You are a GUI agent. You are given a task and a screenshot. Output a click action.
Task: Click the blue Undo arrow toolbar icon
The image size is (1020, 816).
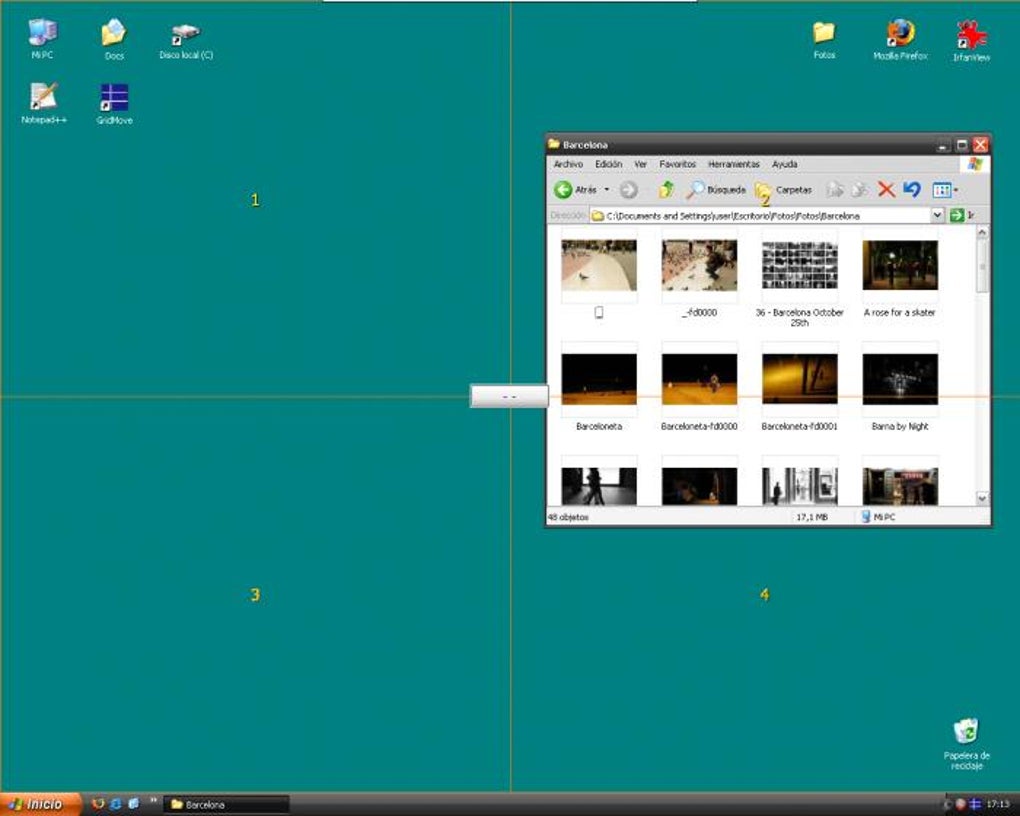click(x=912, y=189)
